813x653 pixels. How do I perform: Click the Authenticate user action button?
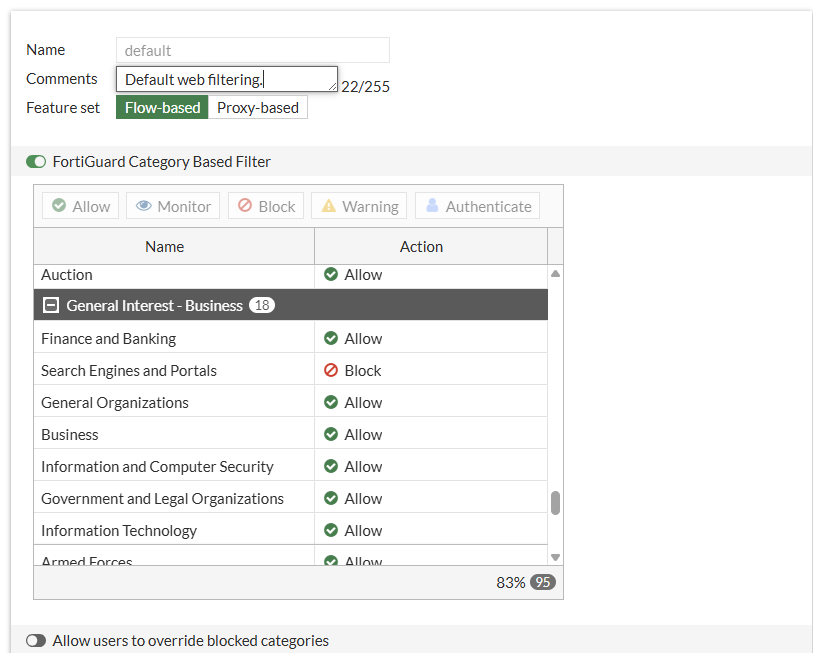click(x=477, y=206)
